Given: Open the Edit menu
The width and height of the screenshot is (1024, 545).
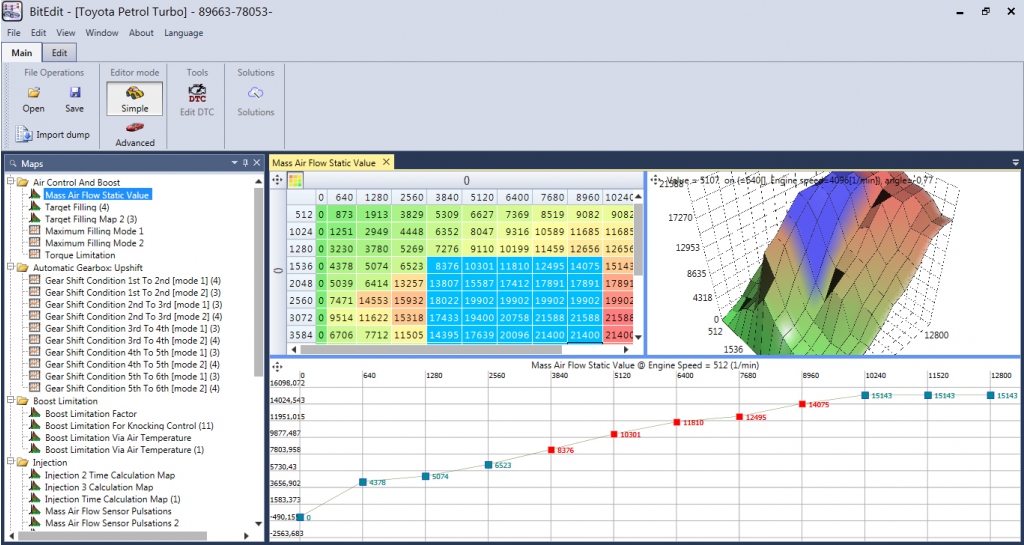Looking at the screenshot, I should (39, 33).
